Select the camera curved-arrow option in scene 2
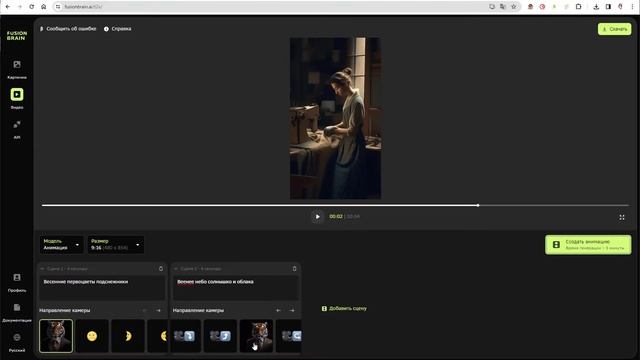 220,336
